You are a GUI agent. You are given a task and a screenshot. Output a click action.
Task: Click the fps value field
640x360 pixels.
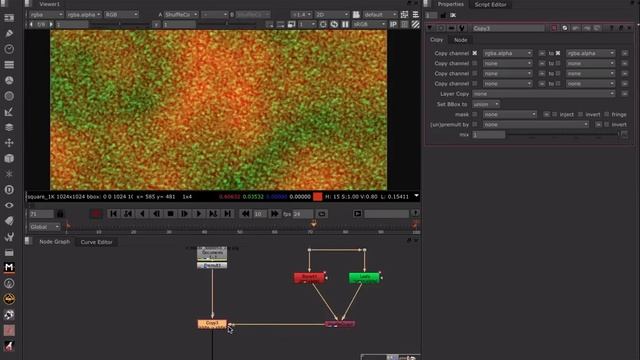303,213
